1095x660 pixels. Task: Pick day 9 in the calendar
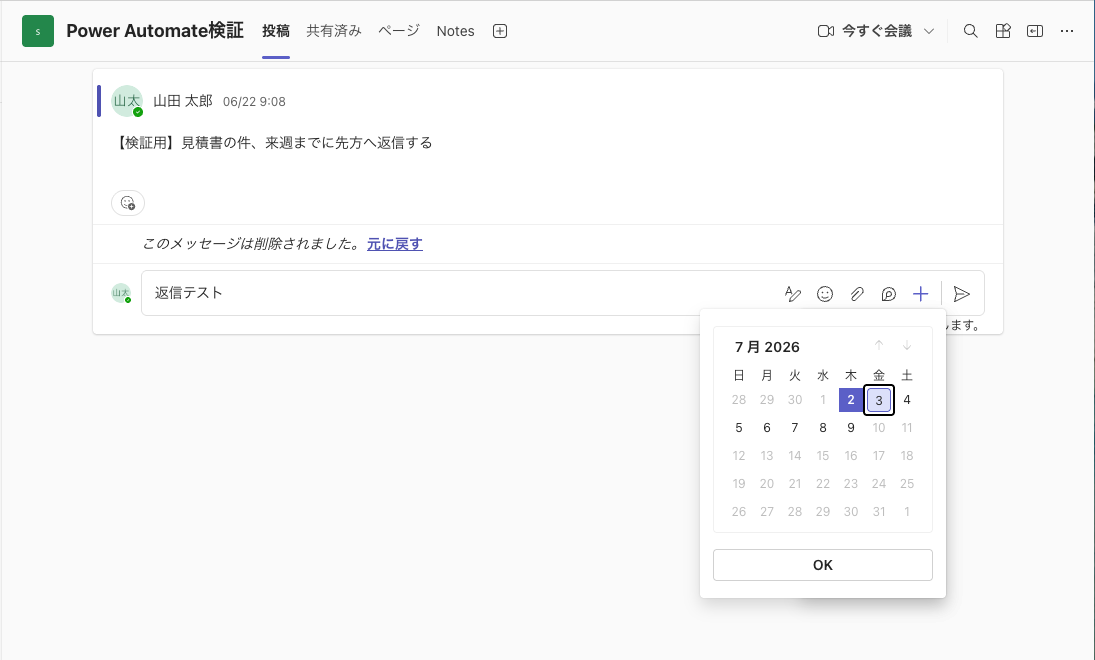coord(851,427)
